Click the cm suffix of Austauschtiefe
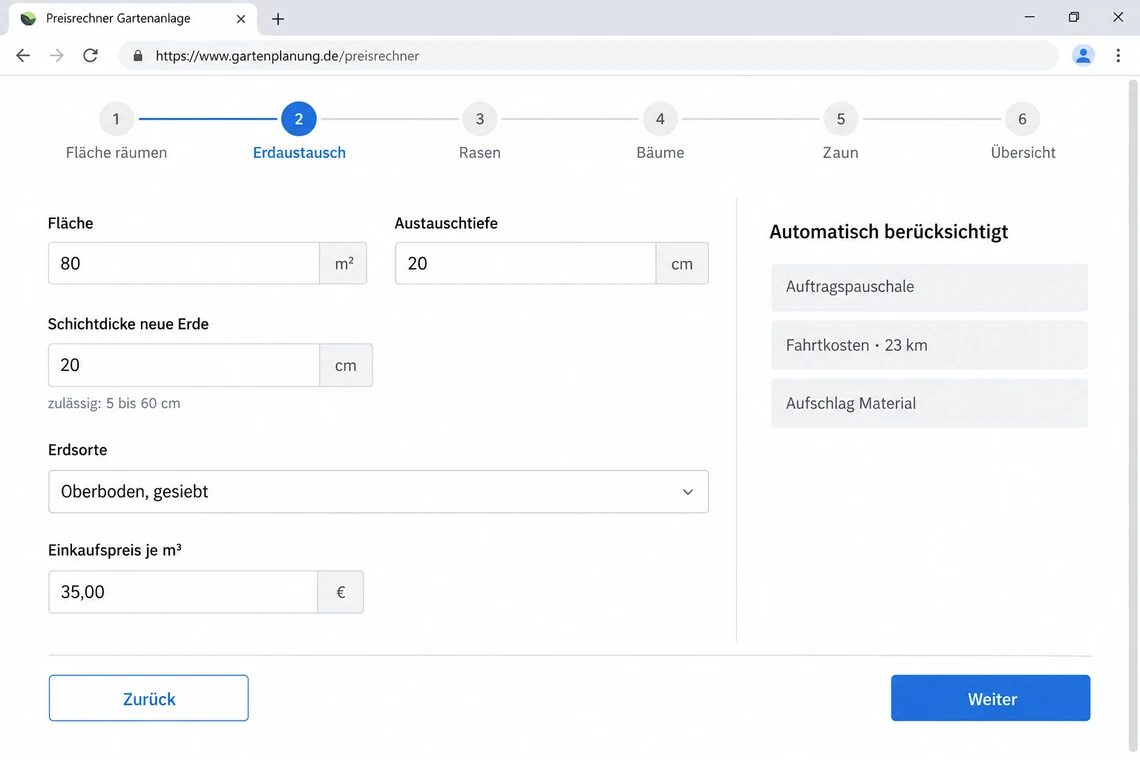The height and width of the screenshot is (760, 1140). click(x=682, y=263)
